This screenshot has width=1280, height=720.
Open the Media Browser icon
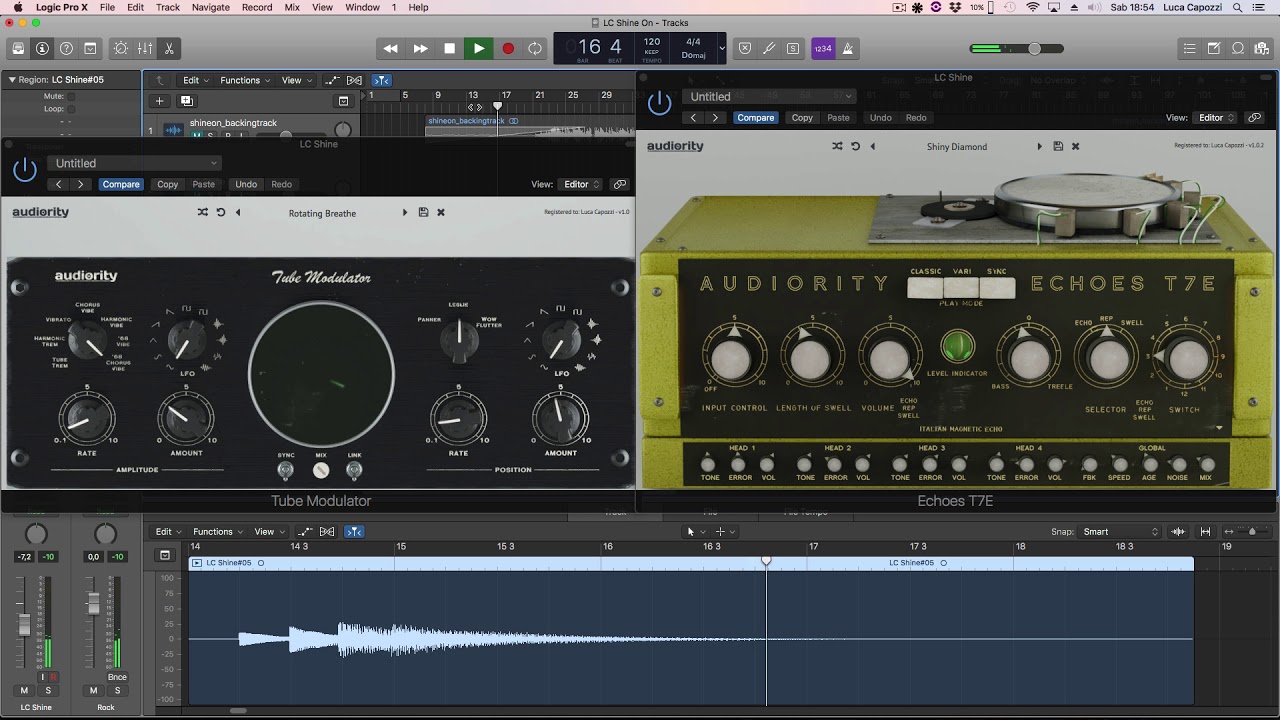(x=1262, y=48)
